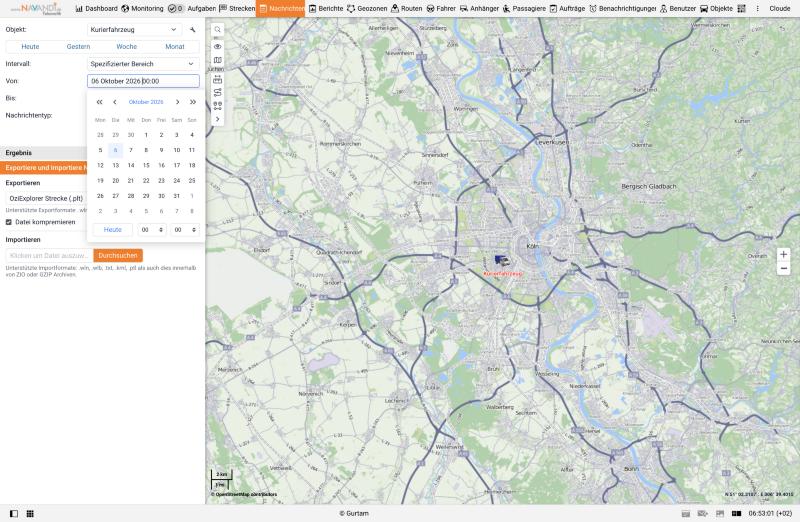Toggle the left panel layout icon
Viewport: 800px width, 522px height.
point(14,513)
